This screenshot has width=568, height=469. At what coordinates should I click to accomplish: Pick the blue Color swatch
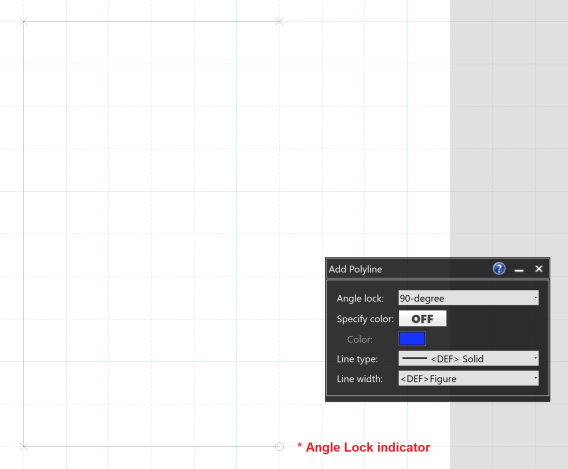(x=412, y=339)
